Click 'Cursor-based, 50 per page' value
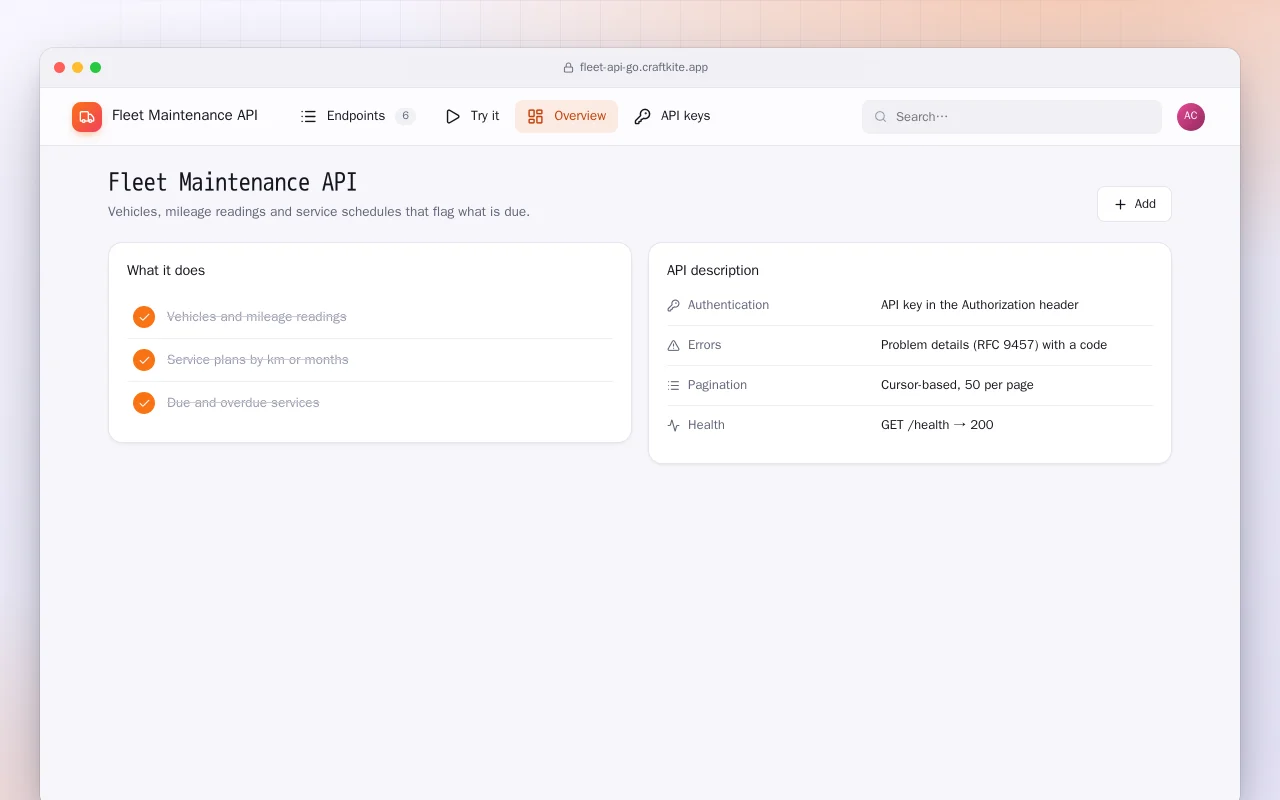The width and height of the screenshot is (1280, 800). click(x=957, y=385)
